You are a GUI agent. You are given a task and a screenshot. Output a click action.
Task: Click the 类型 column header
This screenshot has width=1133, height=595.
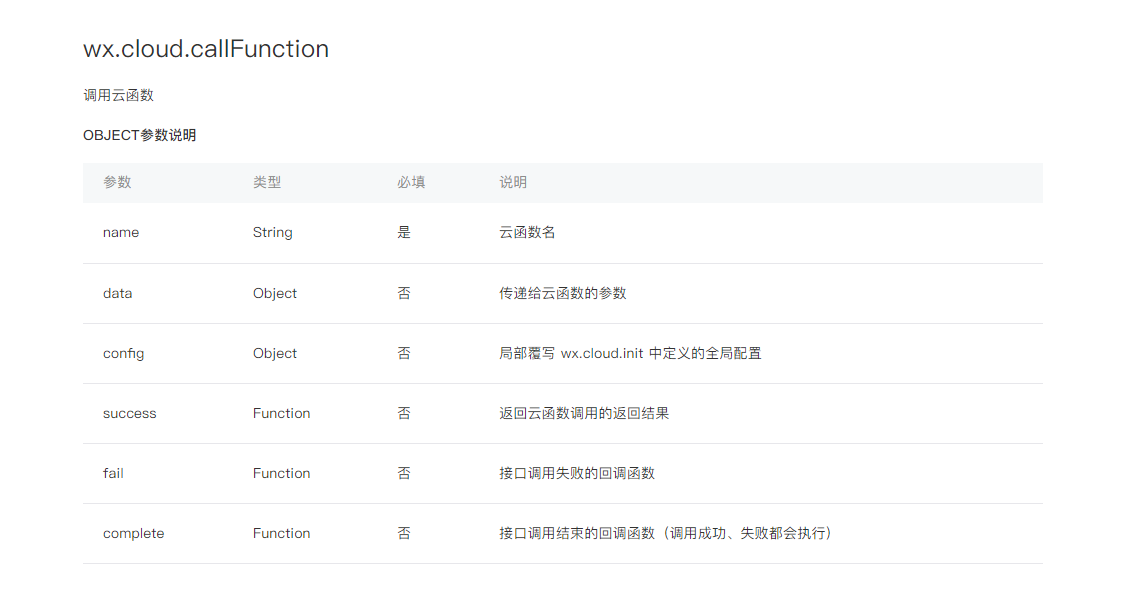(x=267, y=182)
